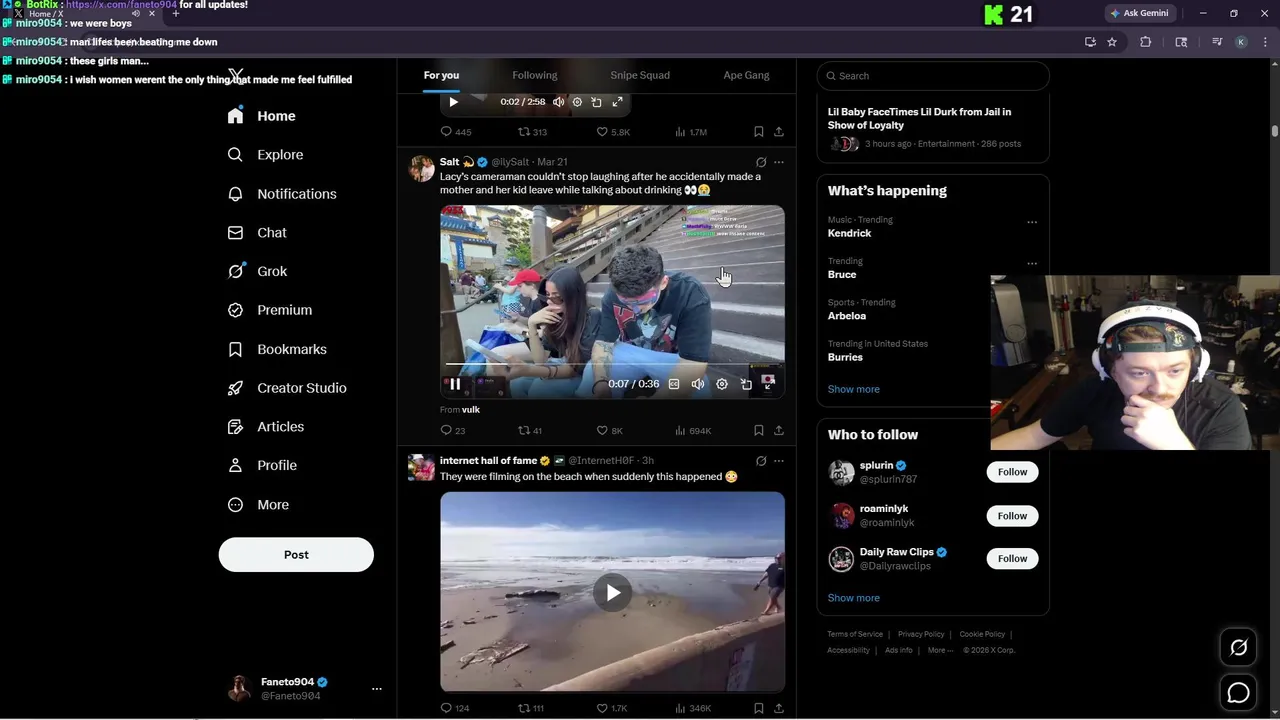The width and height of the screenshot is (1280, 720).
Task: Like the top post with 5.8K likes
Action: (x=612, y=132)
